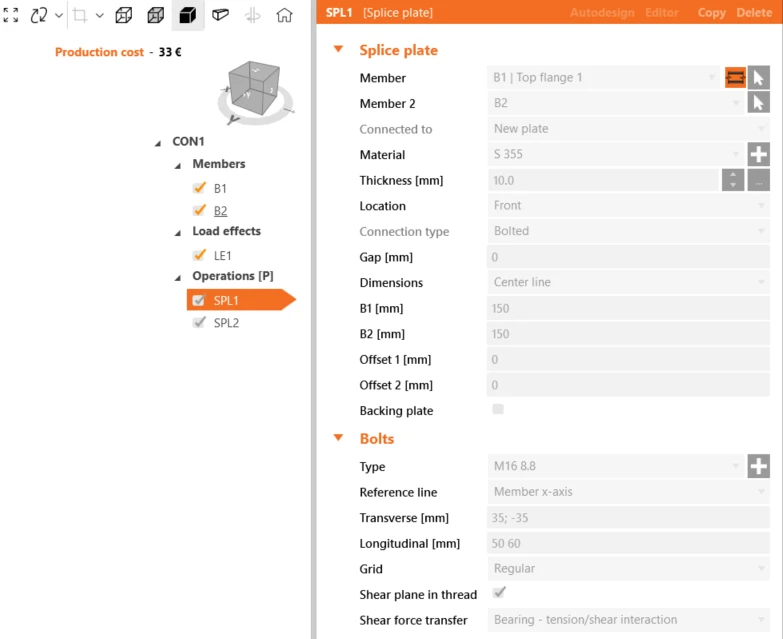Select LE1 load effect item
The height and width of the screenshot is (639, 783).
(222, 256)
